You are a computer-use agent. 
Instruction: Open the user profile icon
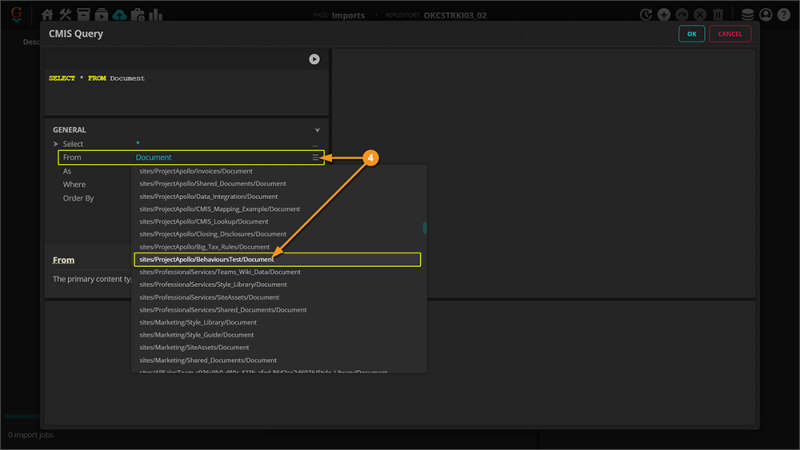(765, 15)
